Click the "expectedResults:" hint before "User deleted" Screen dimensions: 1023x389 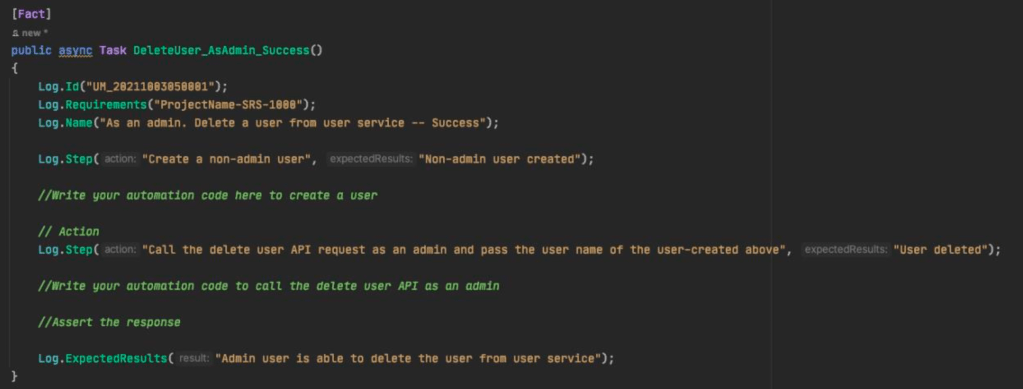point(846,250)
